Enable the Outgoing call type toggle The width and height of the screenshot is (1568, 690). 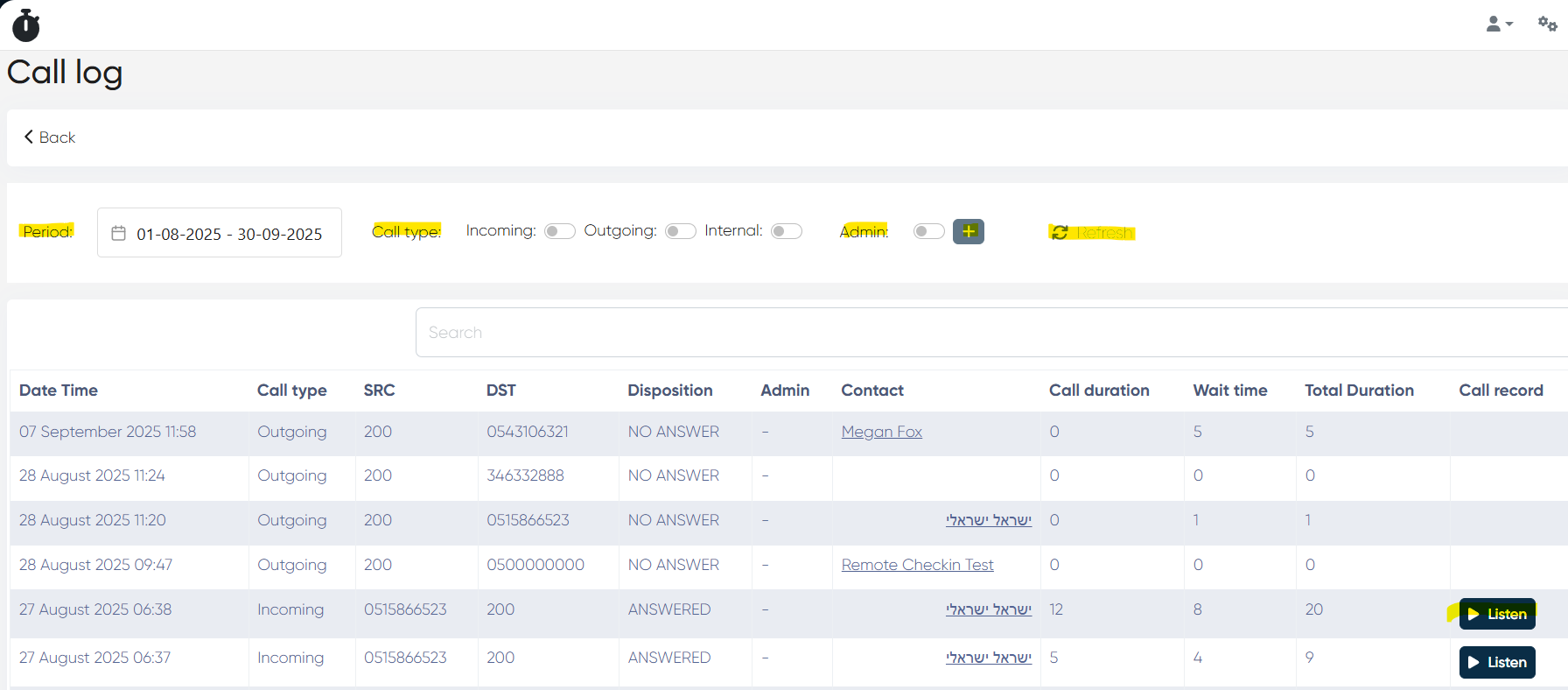[x=680, y=231]
